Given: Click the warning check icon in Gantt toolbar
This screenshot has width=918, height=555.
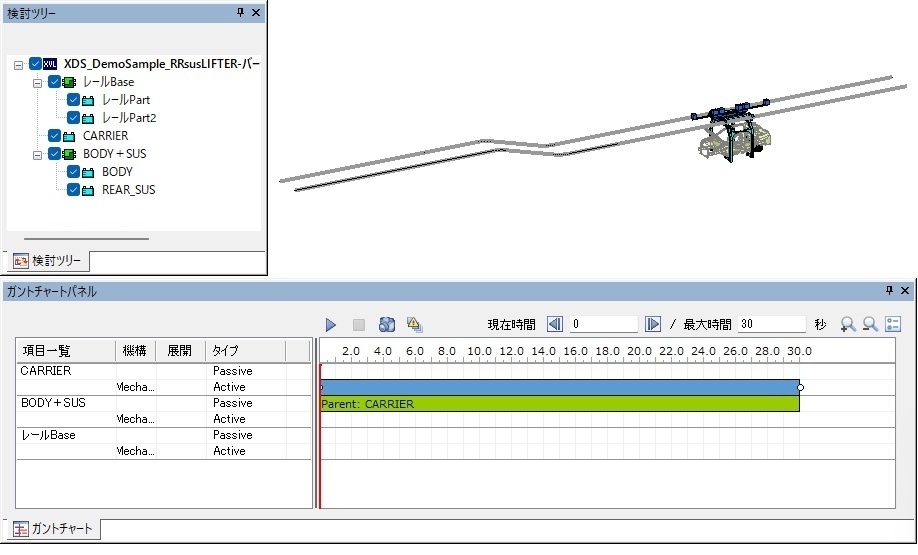Looking at the screenshot, I should pyautogui.click(x=414, y=325).
